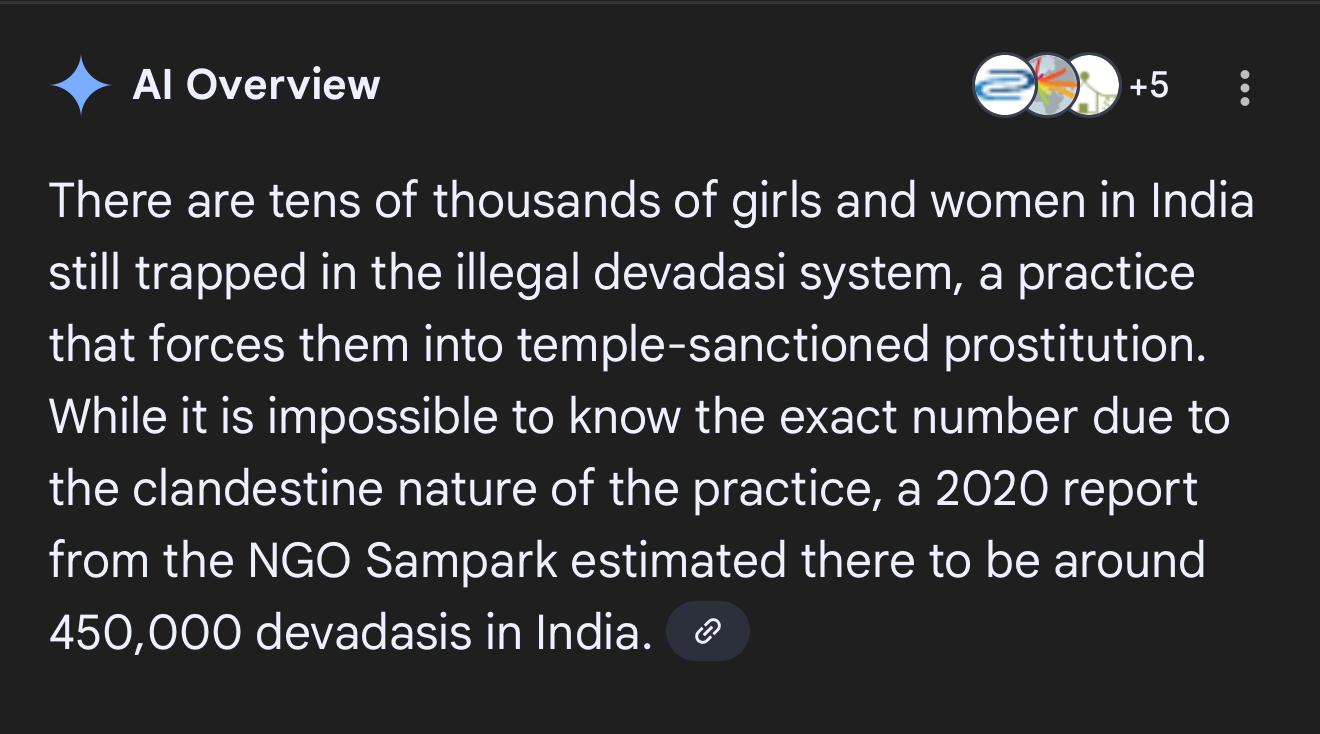Viewport: 1320px width, 734px height.
Task: Click the source link chip icon
Action: (708, 631)
